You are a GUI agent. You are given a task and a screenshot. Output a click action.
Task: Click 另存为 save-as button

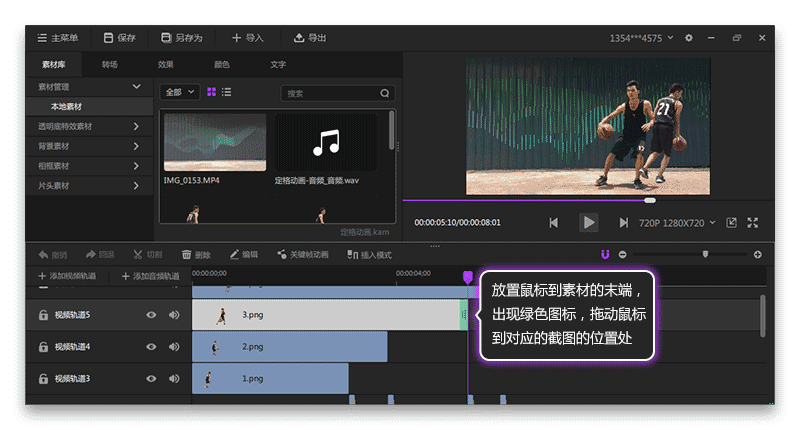[182, 38]
